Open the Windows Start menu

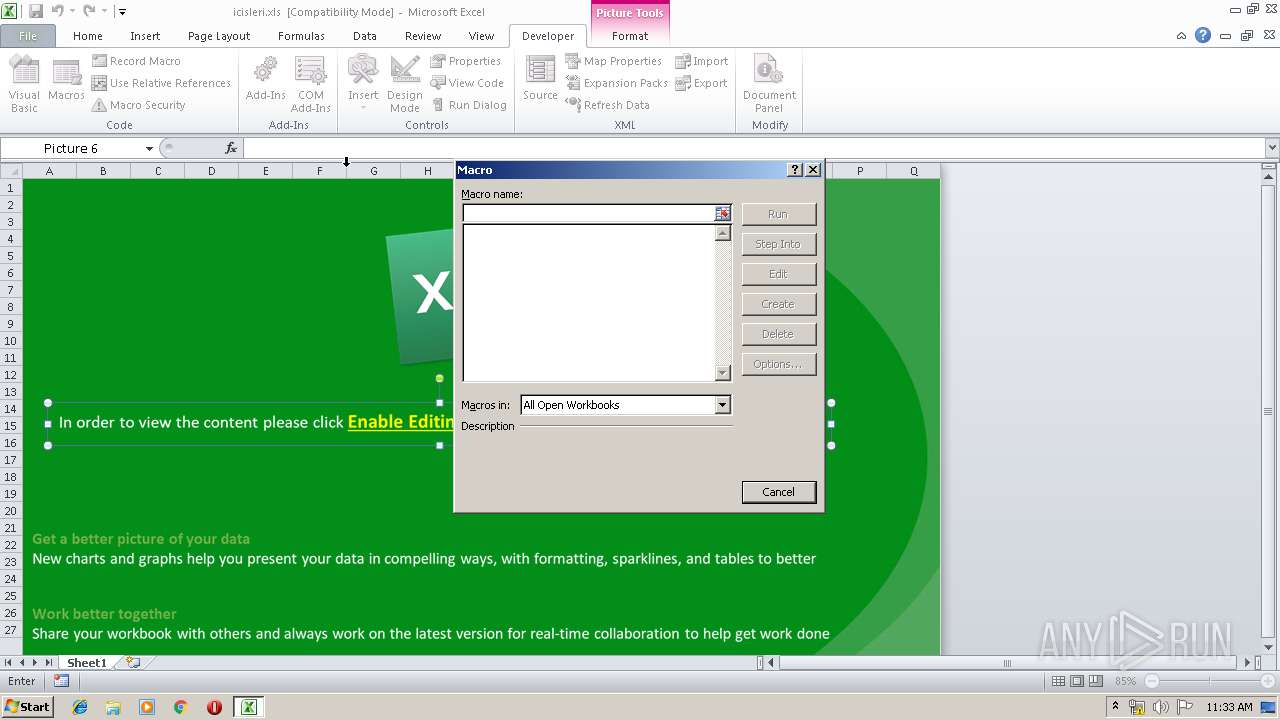click(x=27, y=707)
